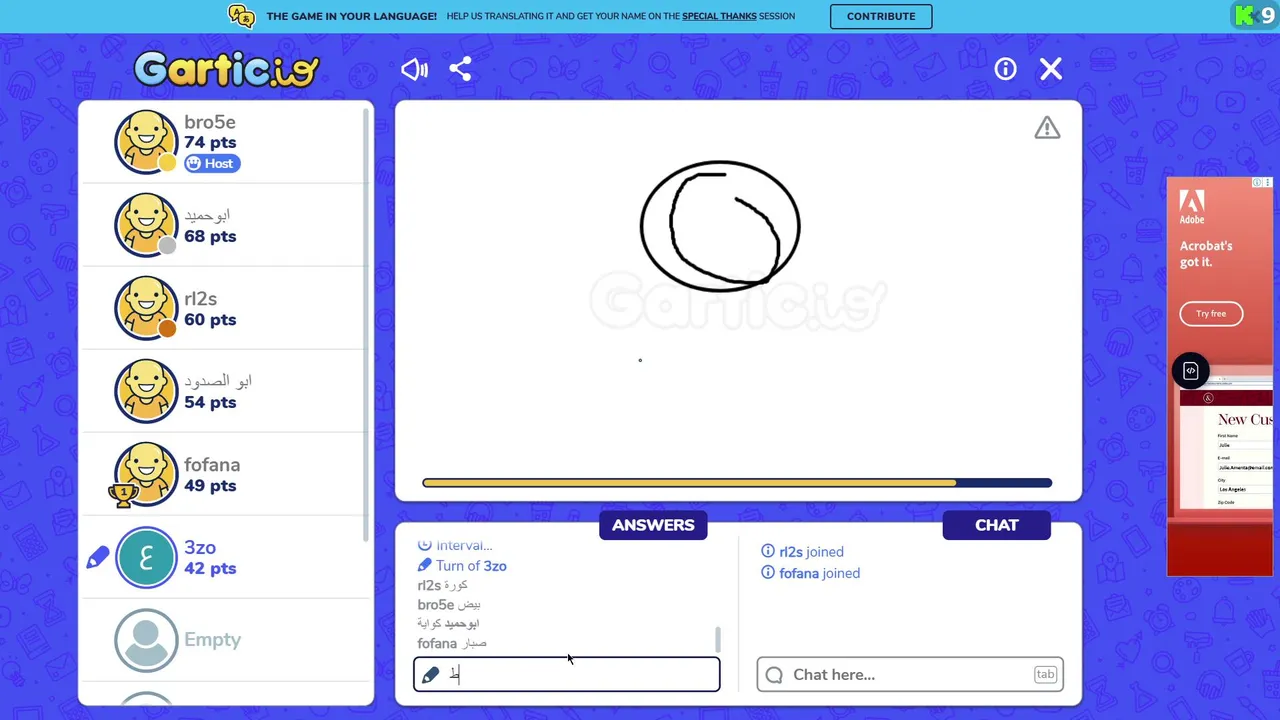Select the ANSWERS tab

(x=653, y=525)
